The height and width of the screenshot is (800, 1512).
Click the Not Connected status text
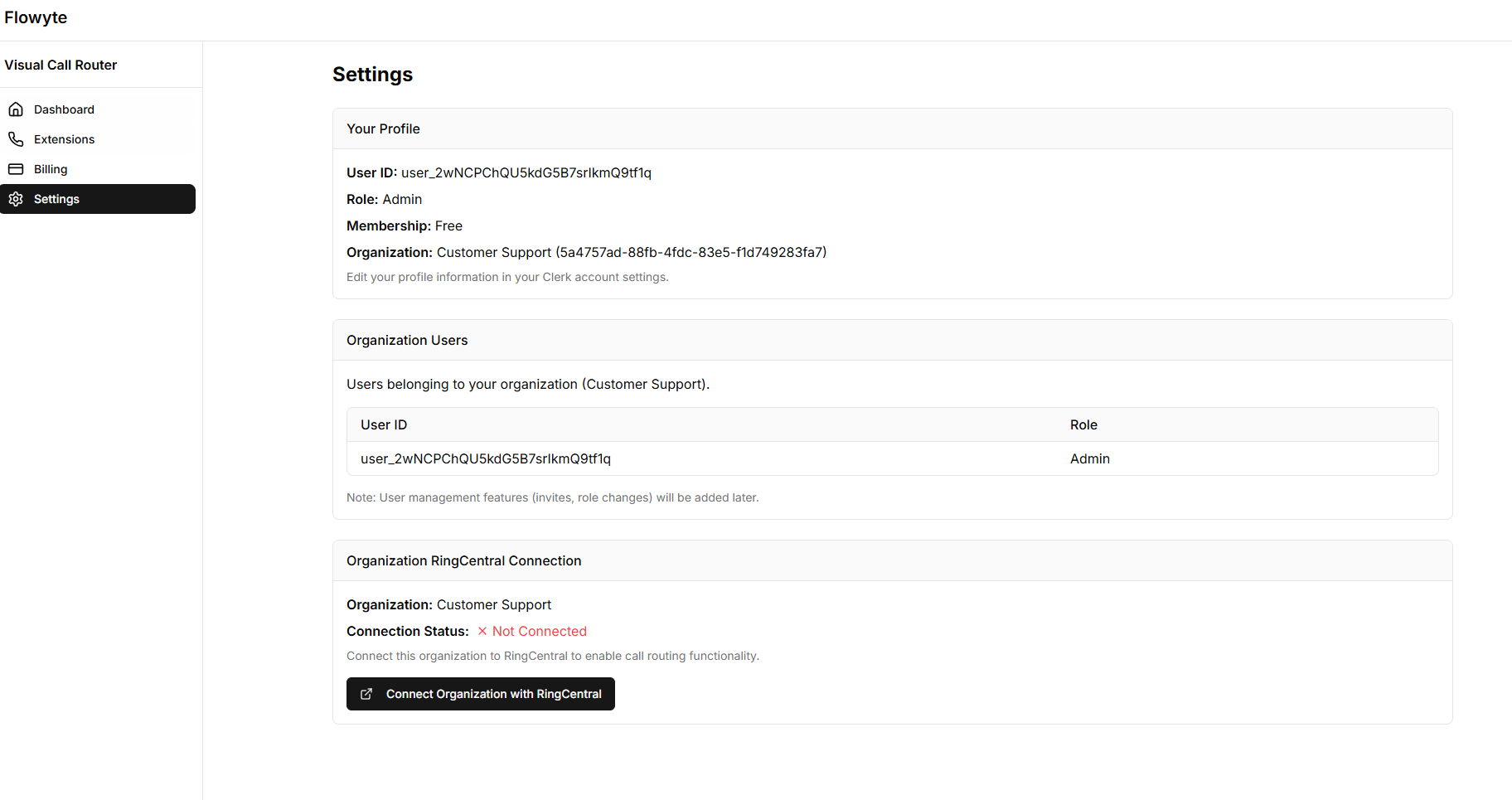point(539,632)
